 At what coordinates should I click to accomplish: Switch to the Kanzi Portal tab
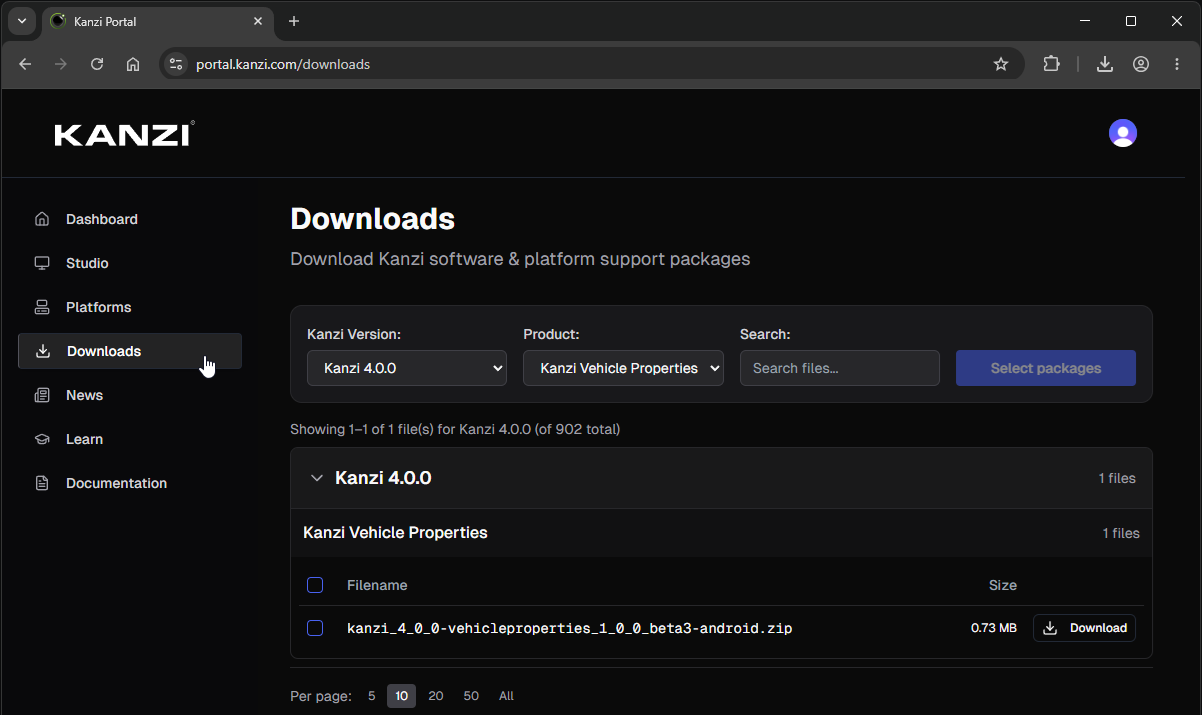click(x=157, y=21)
